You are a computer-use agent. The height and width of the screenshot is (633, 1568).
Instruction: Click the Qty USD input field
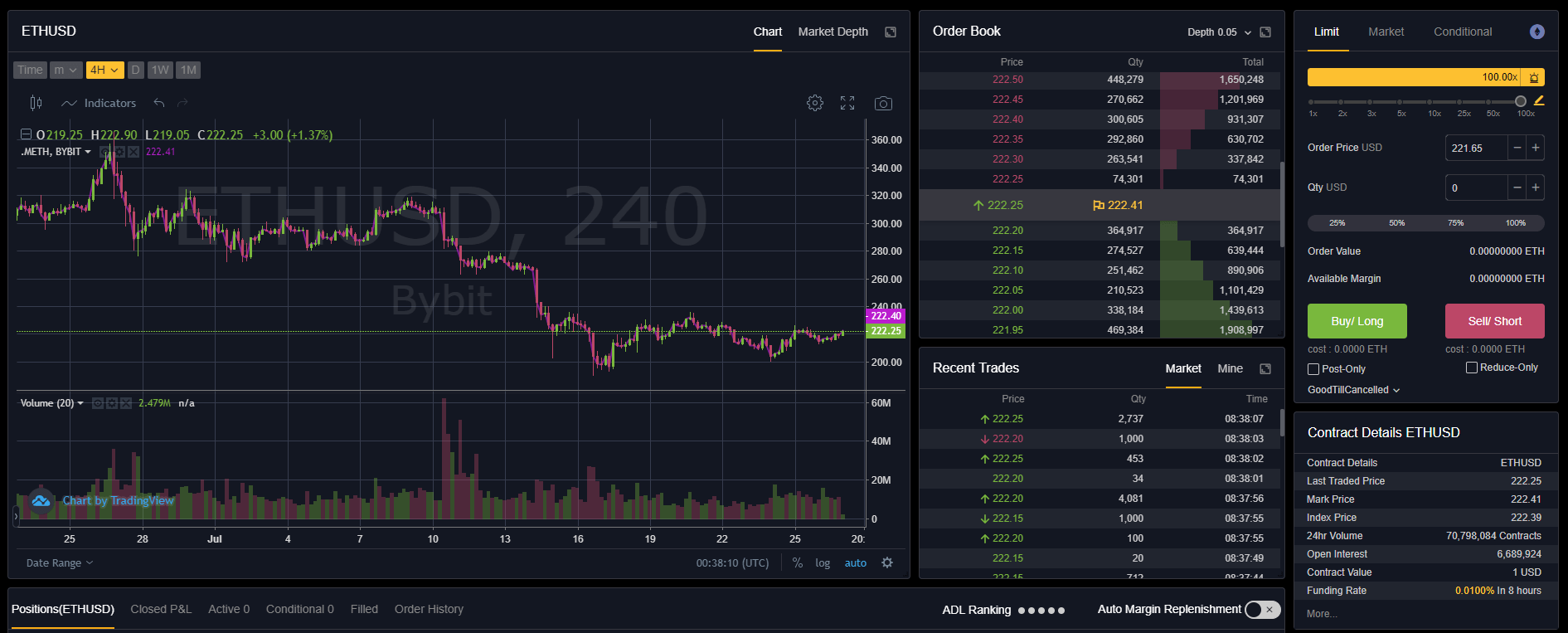pos(1477,187)
